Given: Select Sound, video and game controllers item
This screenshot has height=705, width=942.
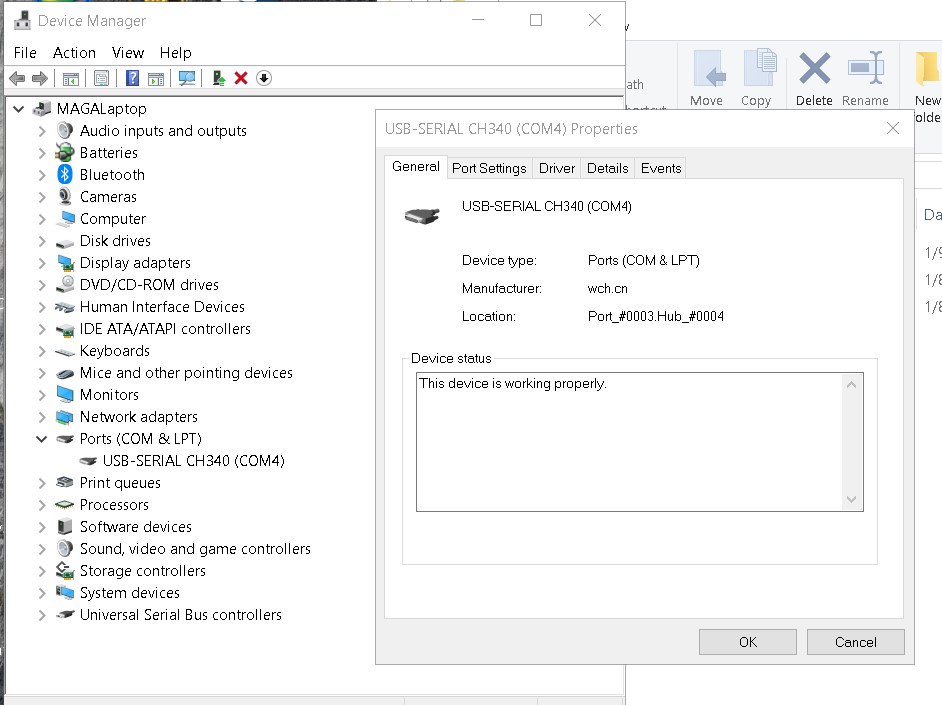Looking at the screenshot, I should 195,549.
